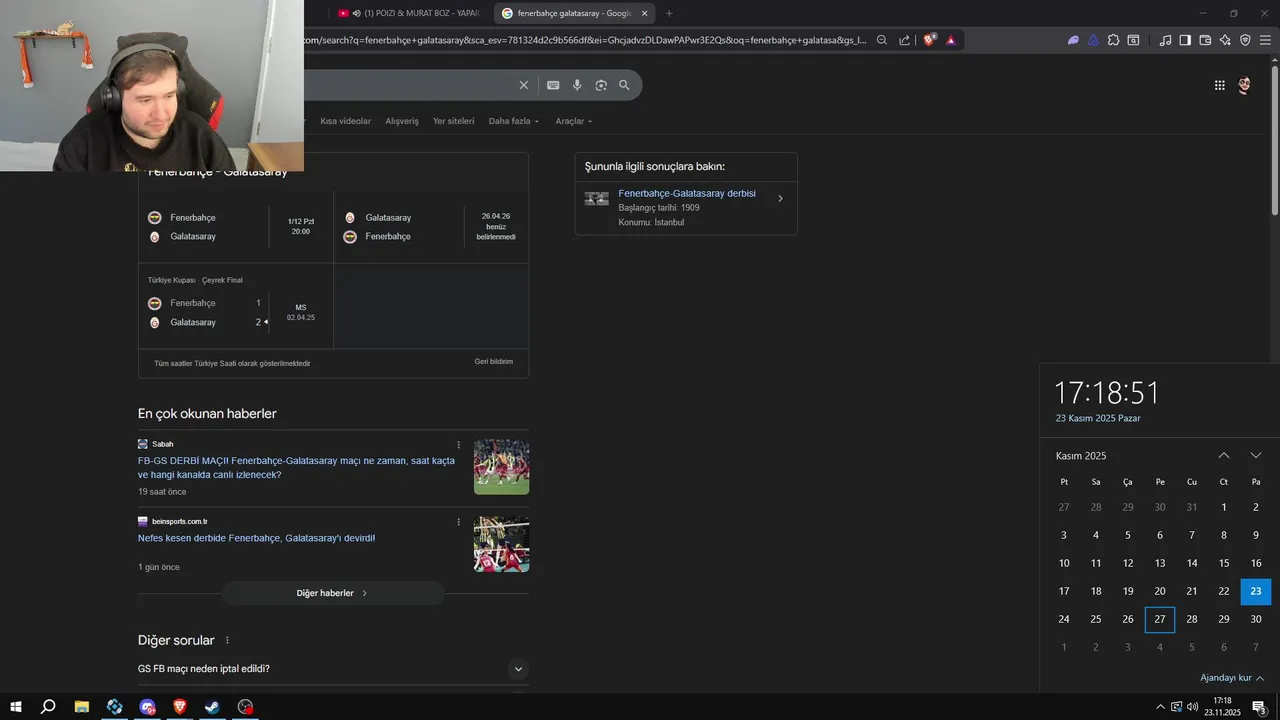Select highlighted day 23 in calendar
The image size is (1280, 720).
1256,591
